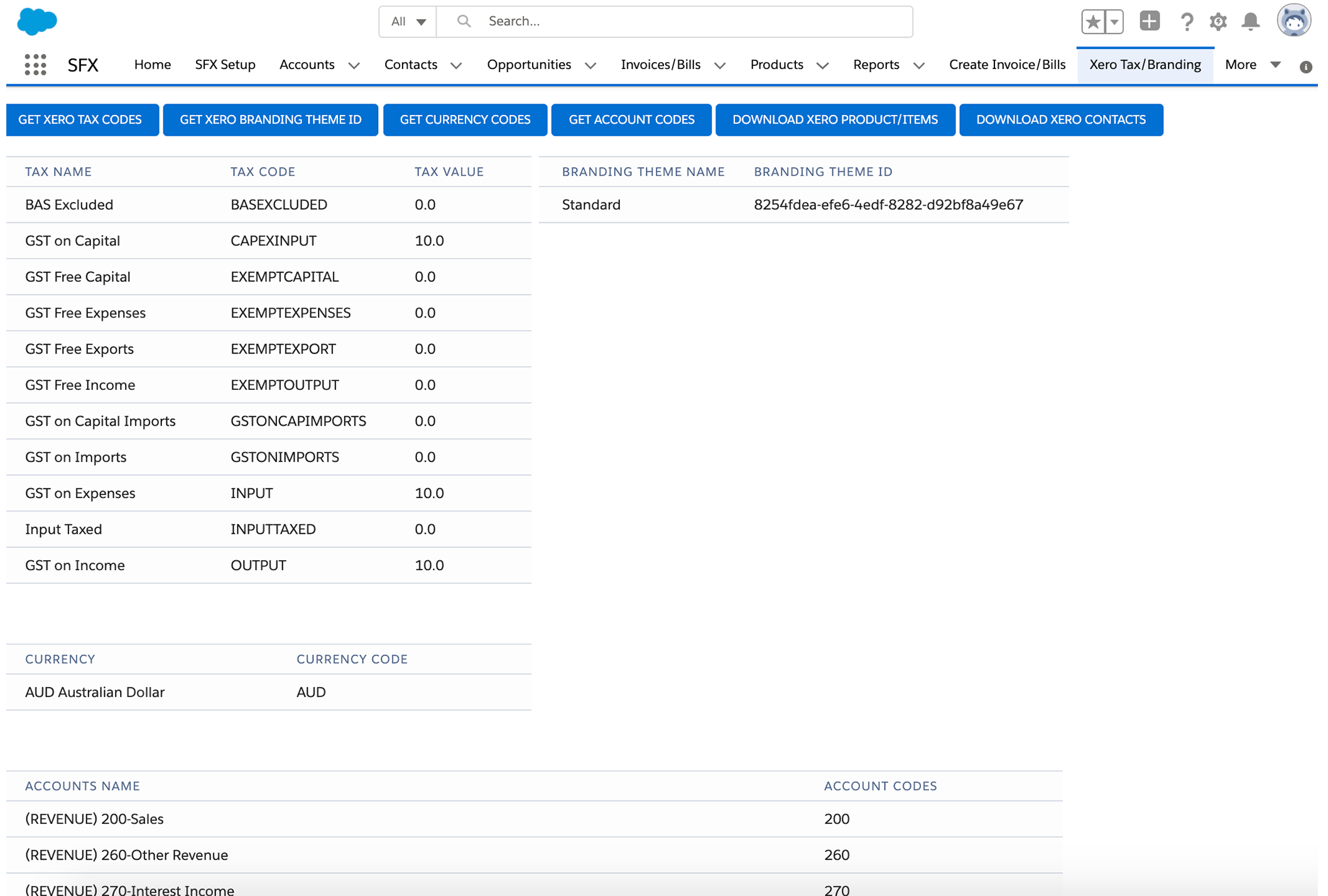Go to the Home tab
1328x896 pixels.
(153, 65)
